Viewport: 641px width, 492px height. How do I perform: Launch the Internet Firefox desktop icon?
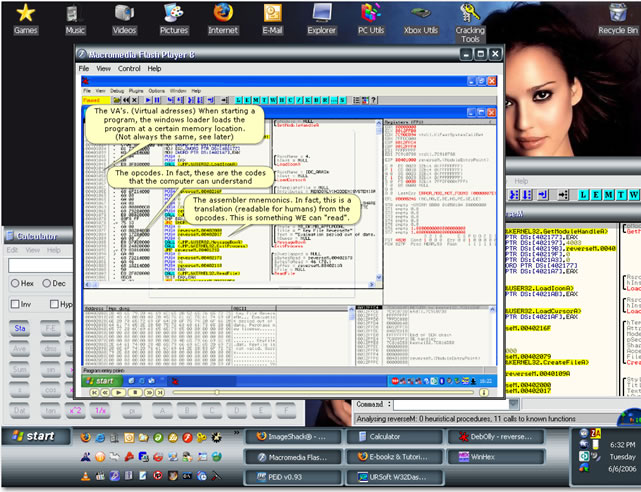pos(223,19)
